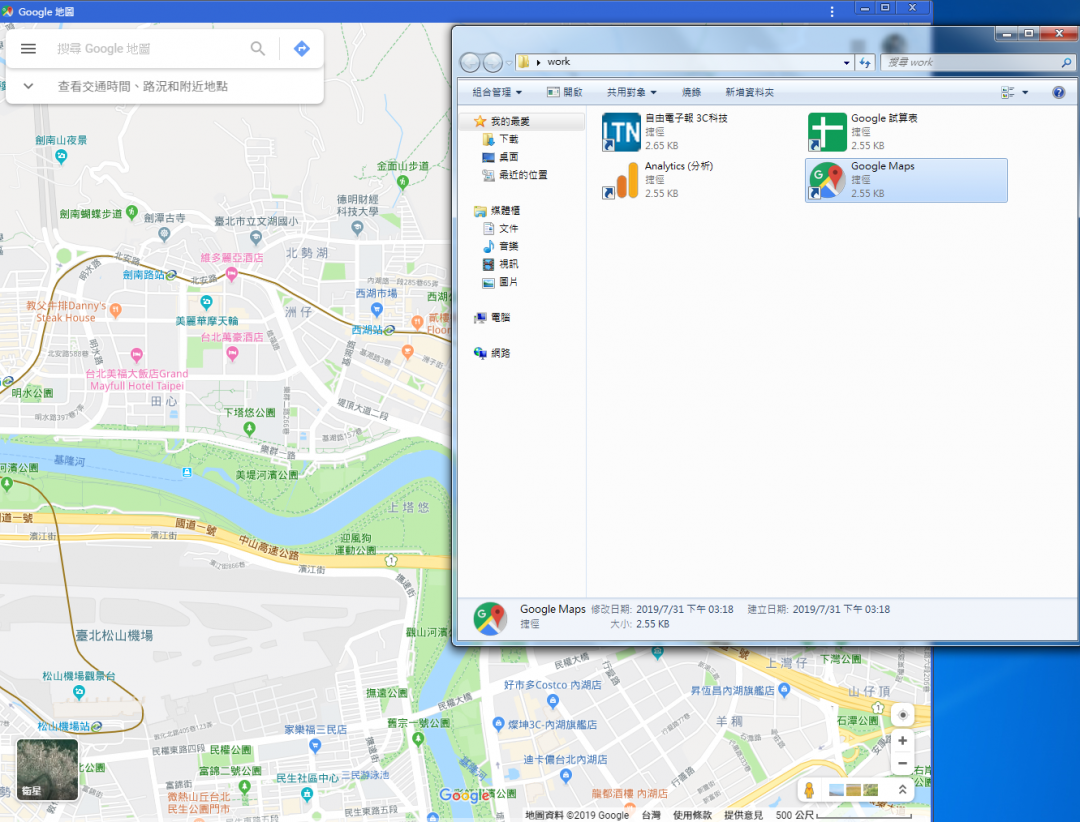Viewport: 1080px width, 822px height.
Task: Open Pictures (圖片) library
Action: (508, 282)
